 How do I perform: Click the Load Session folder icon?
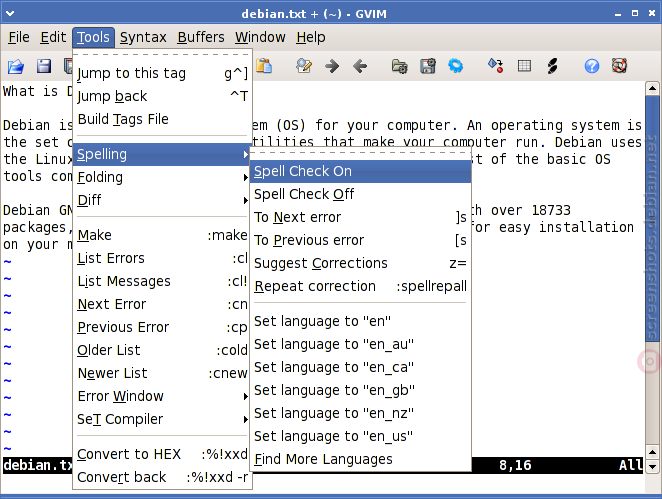point(399,66)
